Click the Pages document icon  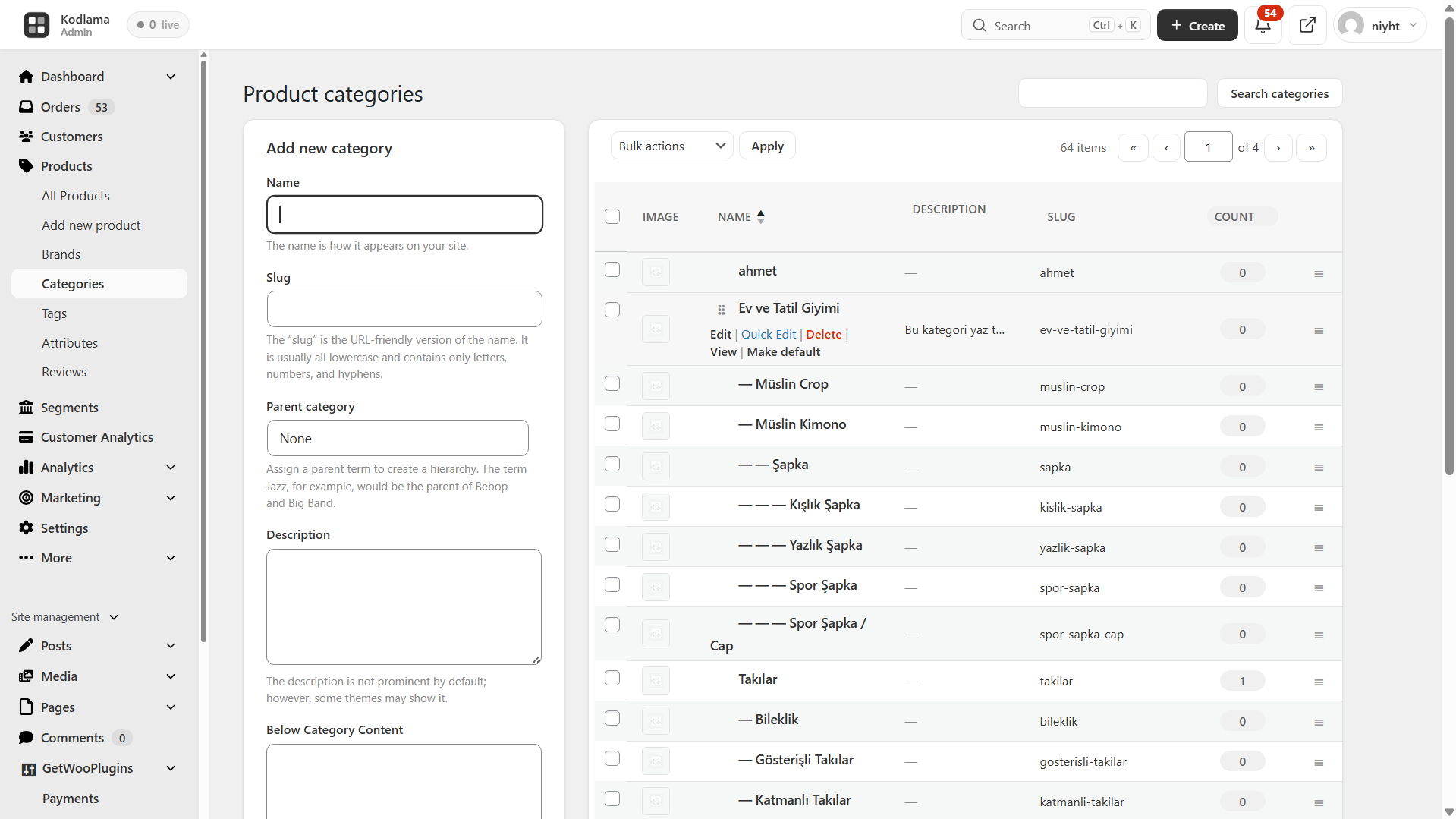(x=27, y=707)
